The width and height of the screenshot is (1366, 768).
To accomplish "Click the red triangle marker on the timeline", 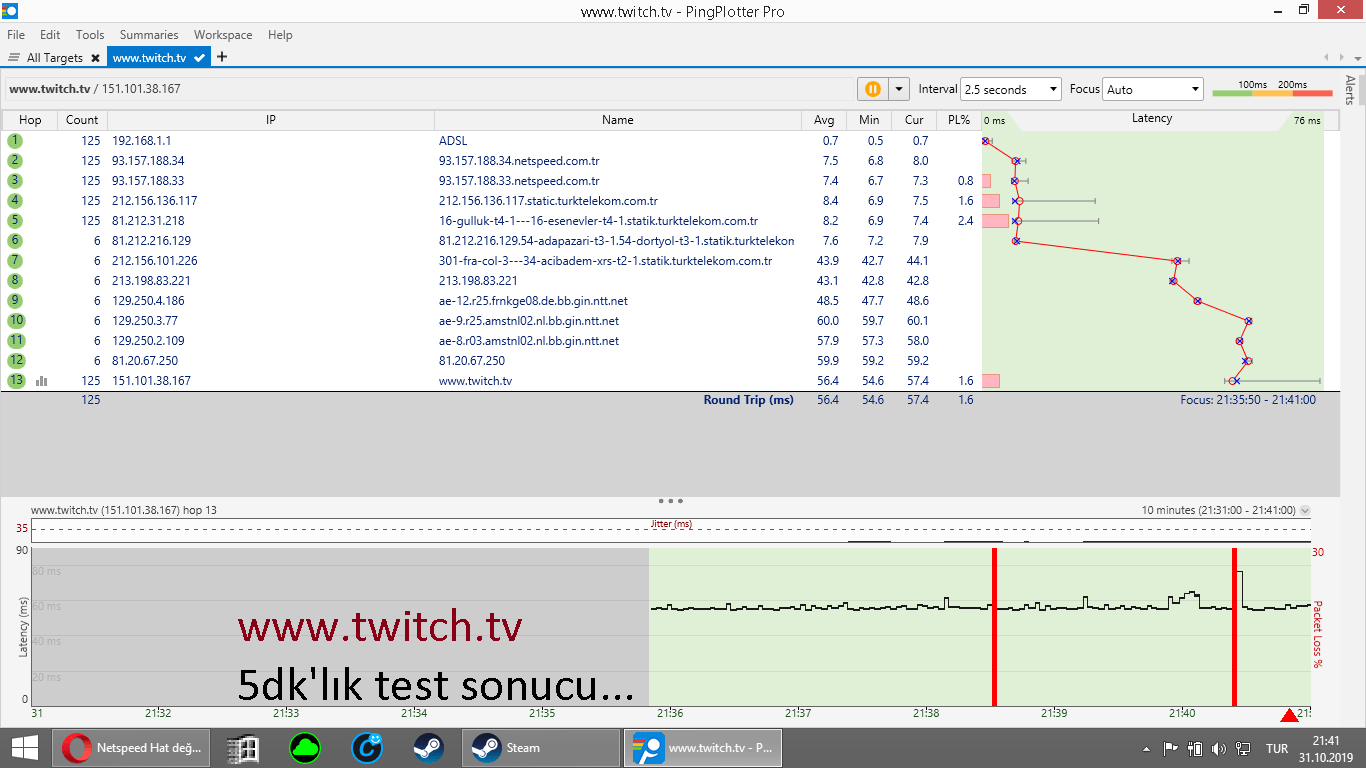I will pos(1289,715).
